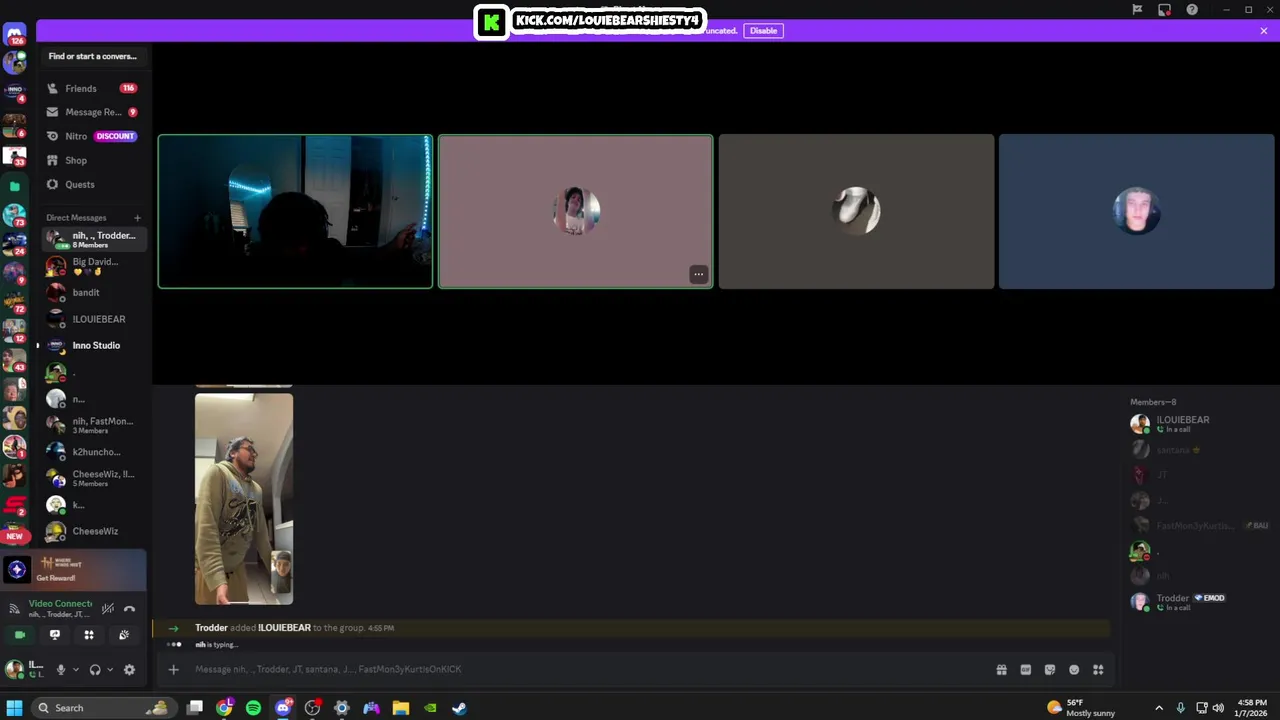The image size is (1280, 720).
Task: Open taskbar volume control
Action: [1218, 708]
